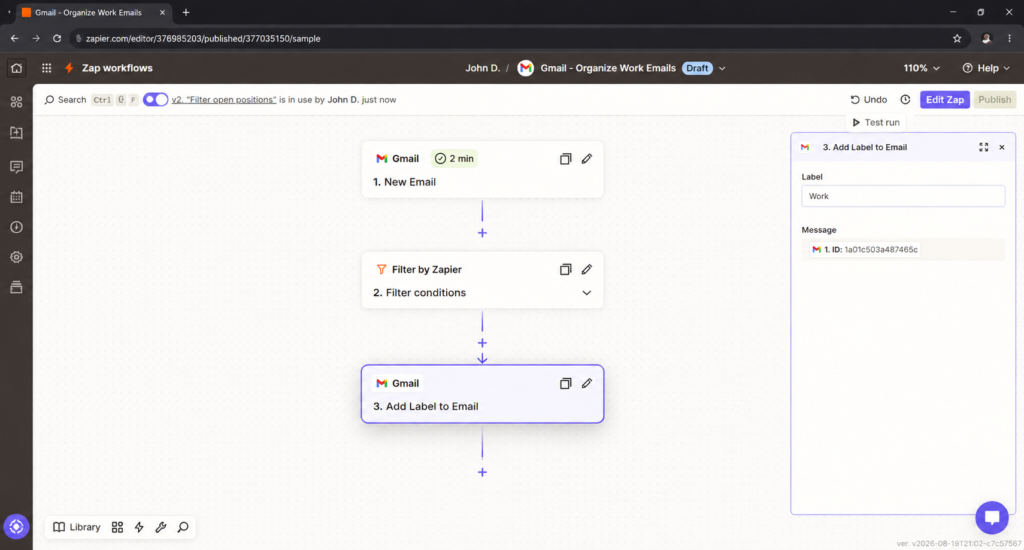Click John D. in the breadcrumb
Image resolution: width=1024 pixels, height=550 pixels.
483,68
